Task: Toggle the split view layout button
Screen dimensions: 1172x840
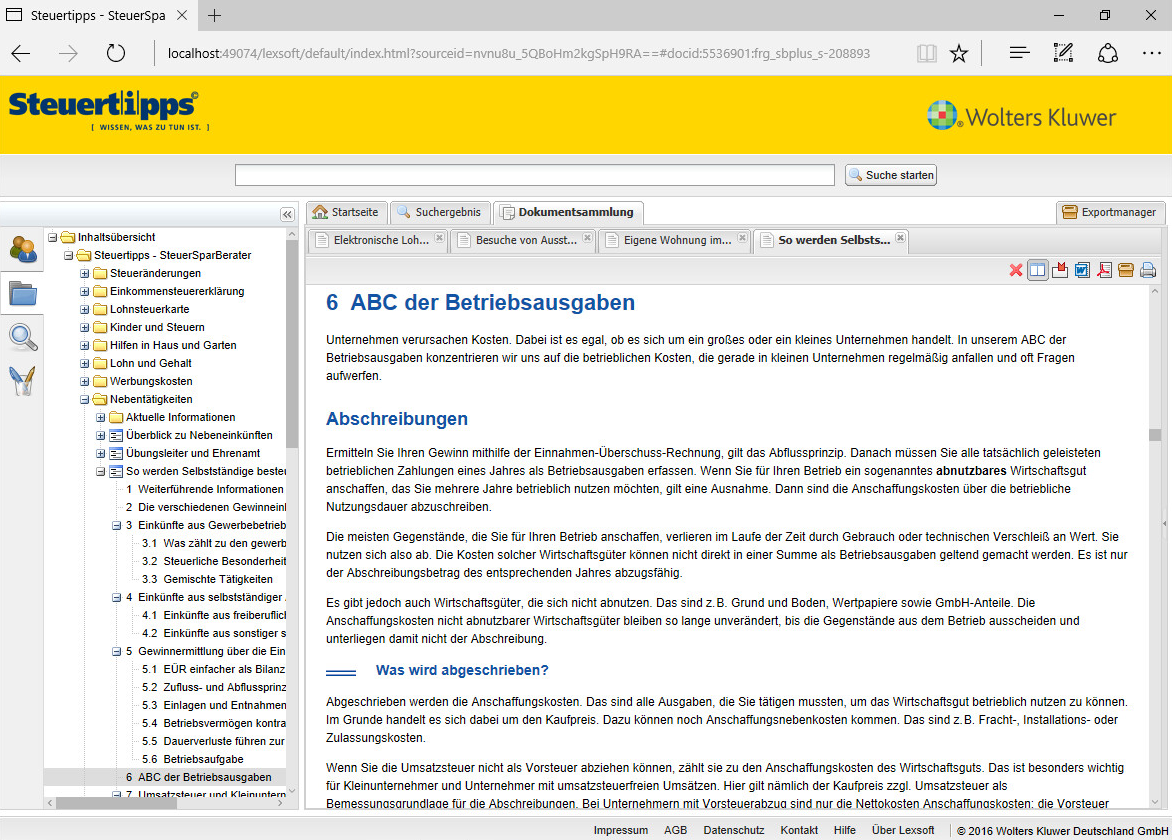Action: click(1038, 270)
